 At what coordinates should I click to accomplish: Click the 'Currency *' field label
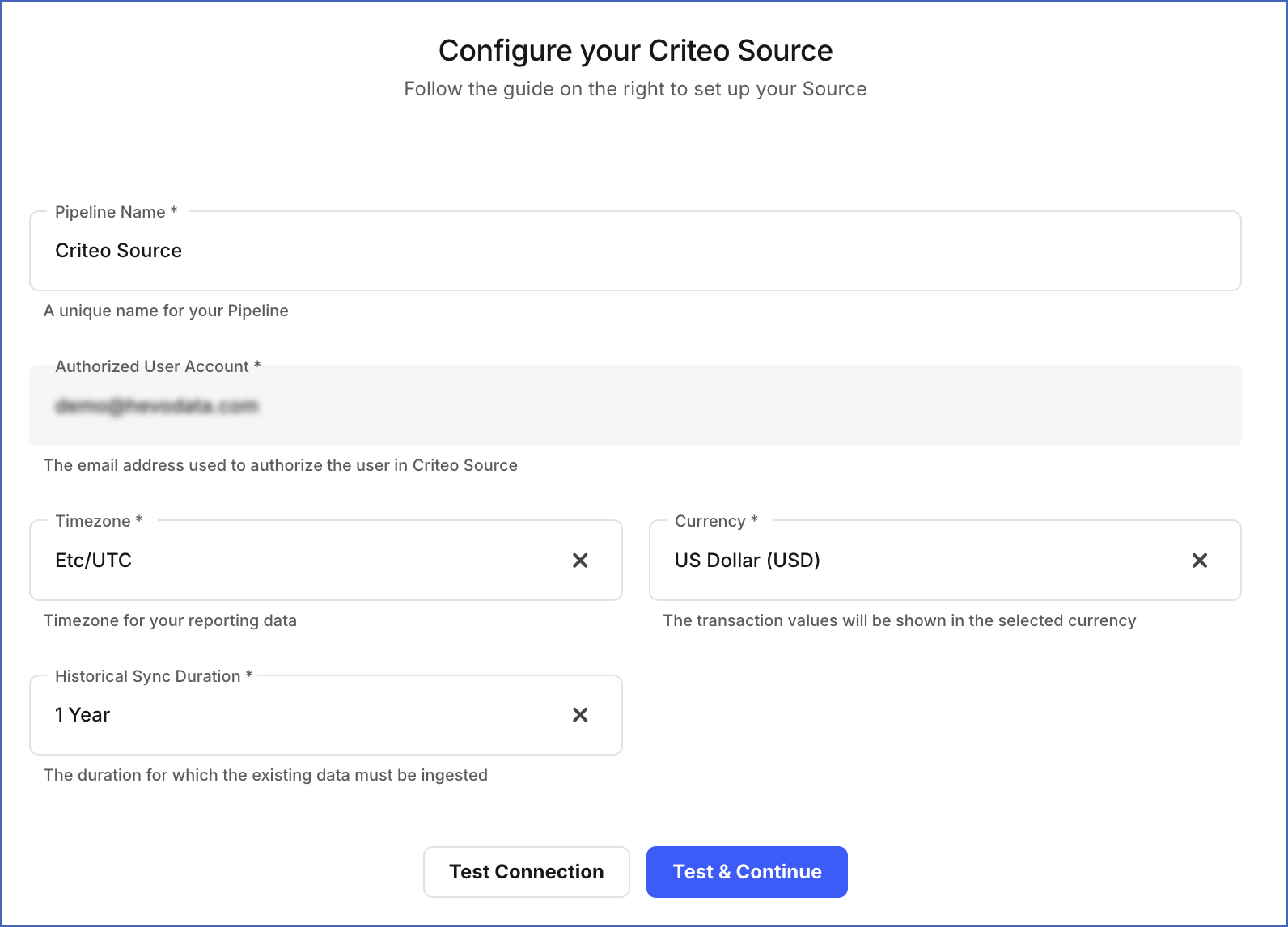coord(716,521)
